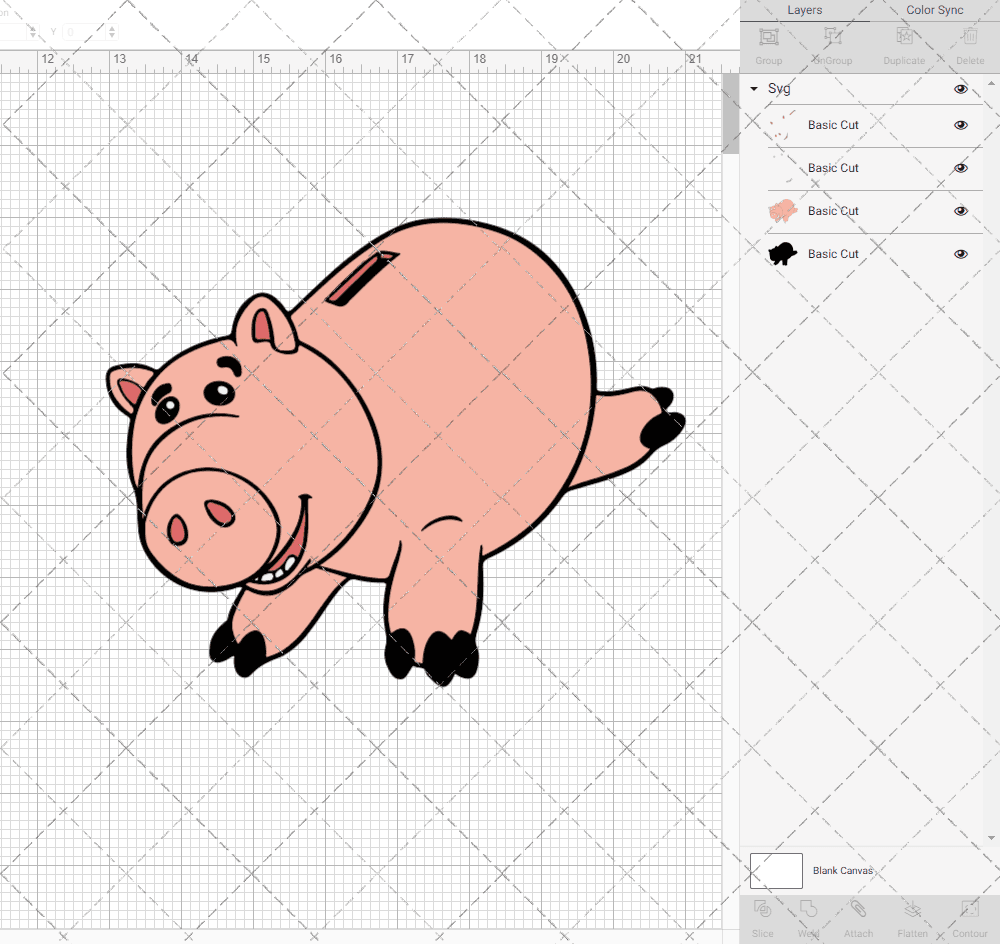Click the Slice tool icon

pos(762,908)
